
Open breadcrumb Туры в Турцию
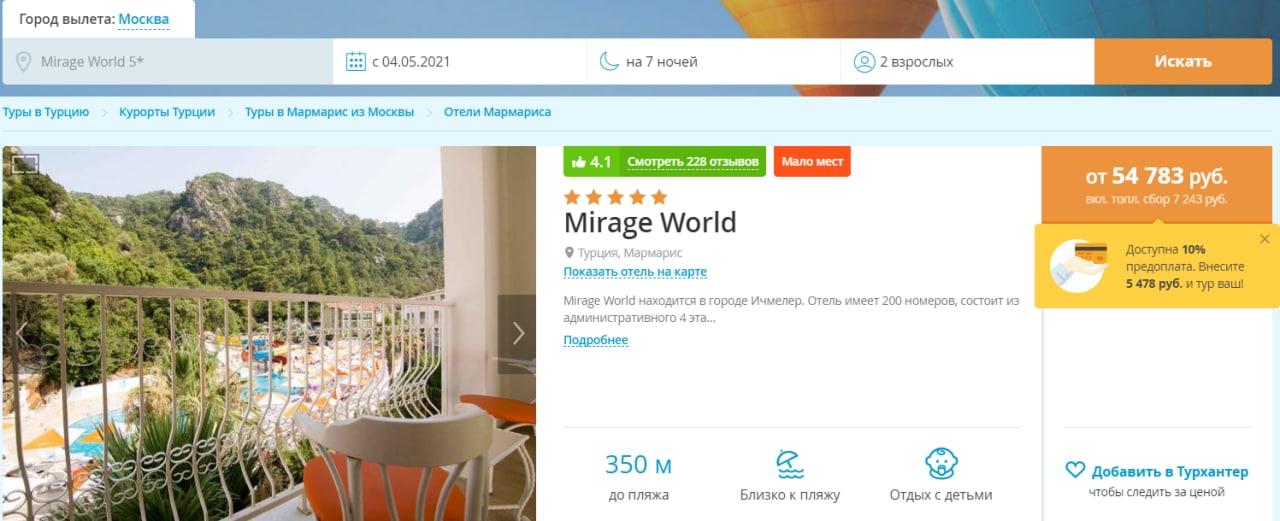pyautogui.click(x=46, y=112)
